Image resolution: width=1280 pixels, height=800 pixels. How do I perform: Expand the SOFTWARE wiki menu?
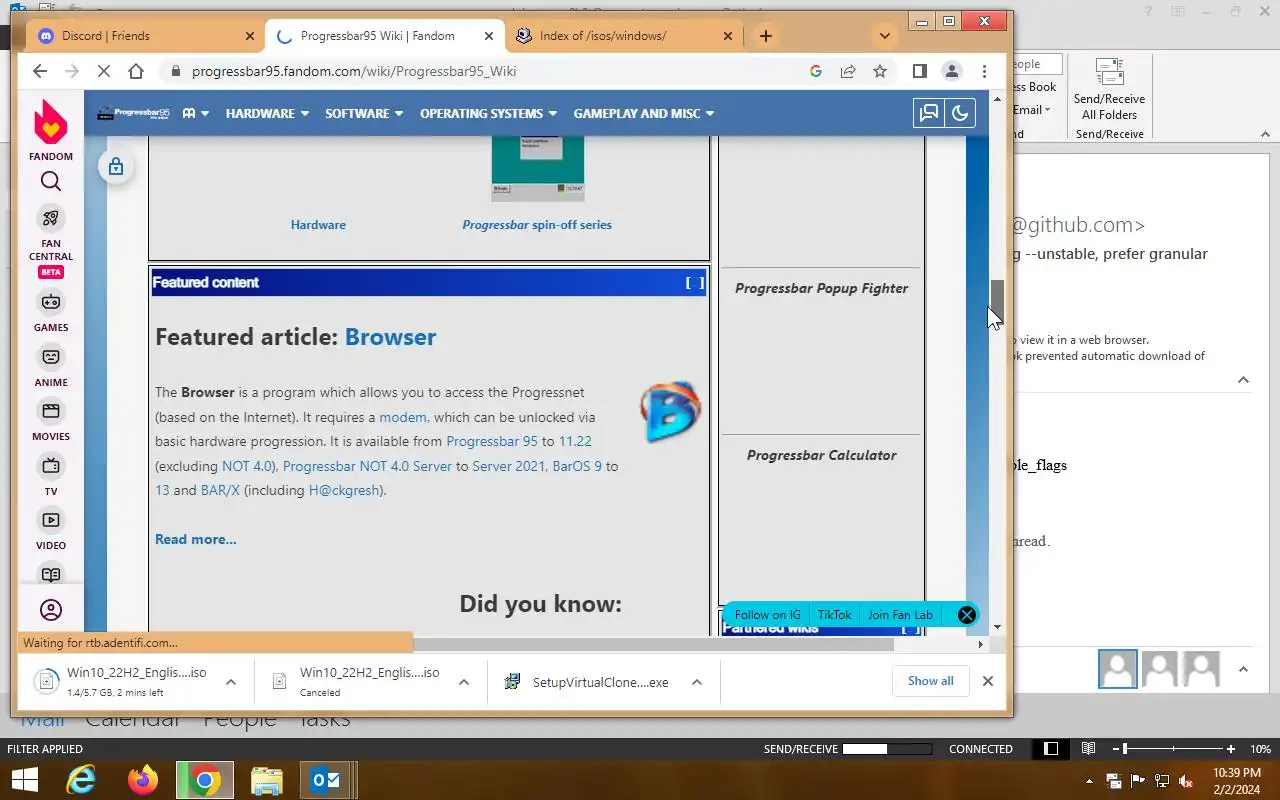(x=364, y=113)
